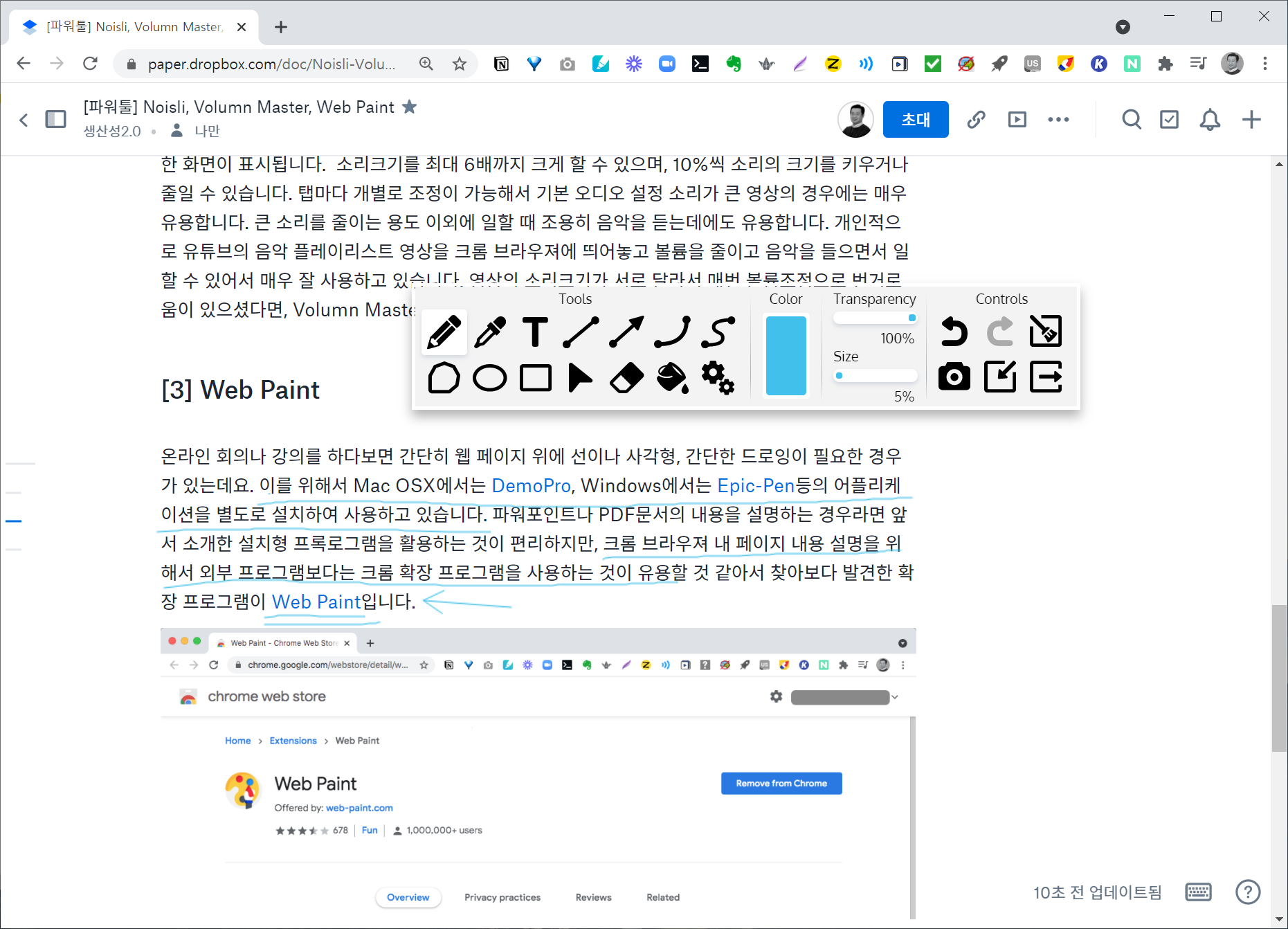This screenshot has width=1288, height=929.
Task: Select the Pencil tool in Web Paint
Action: 444,332
